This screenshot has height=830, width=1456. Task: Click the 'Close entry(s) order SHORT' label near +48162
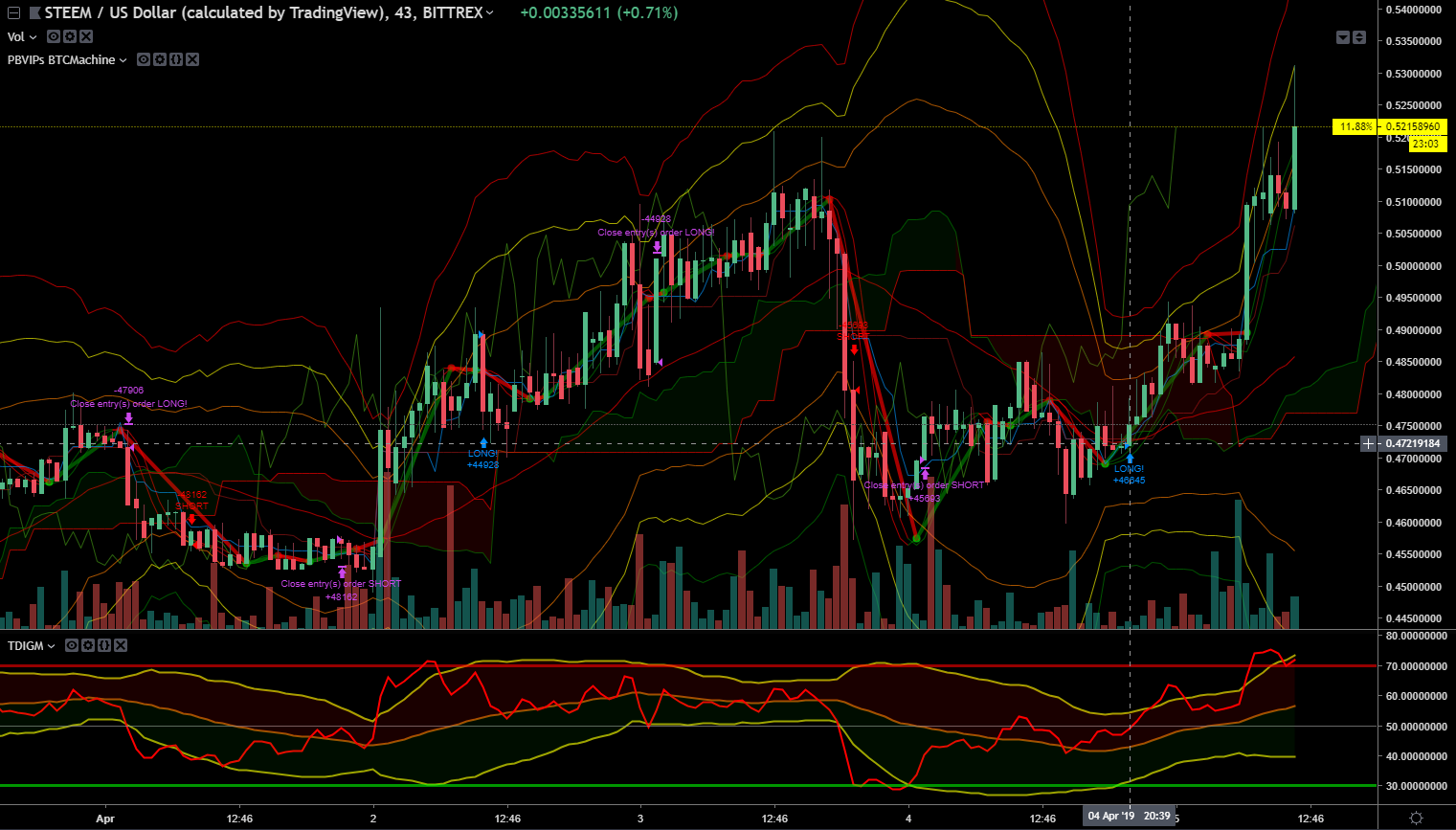click(x=342, y=584)
